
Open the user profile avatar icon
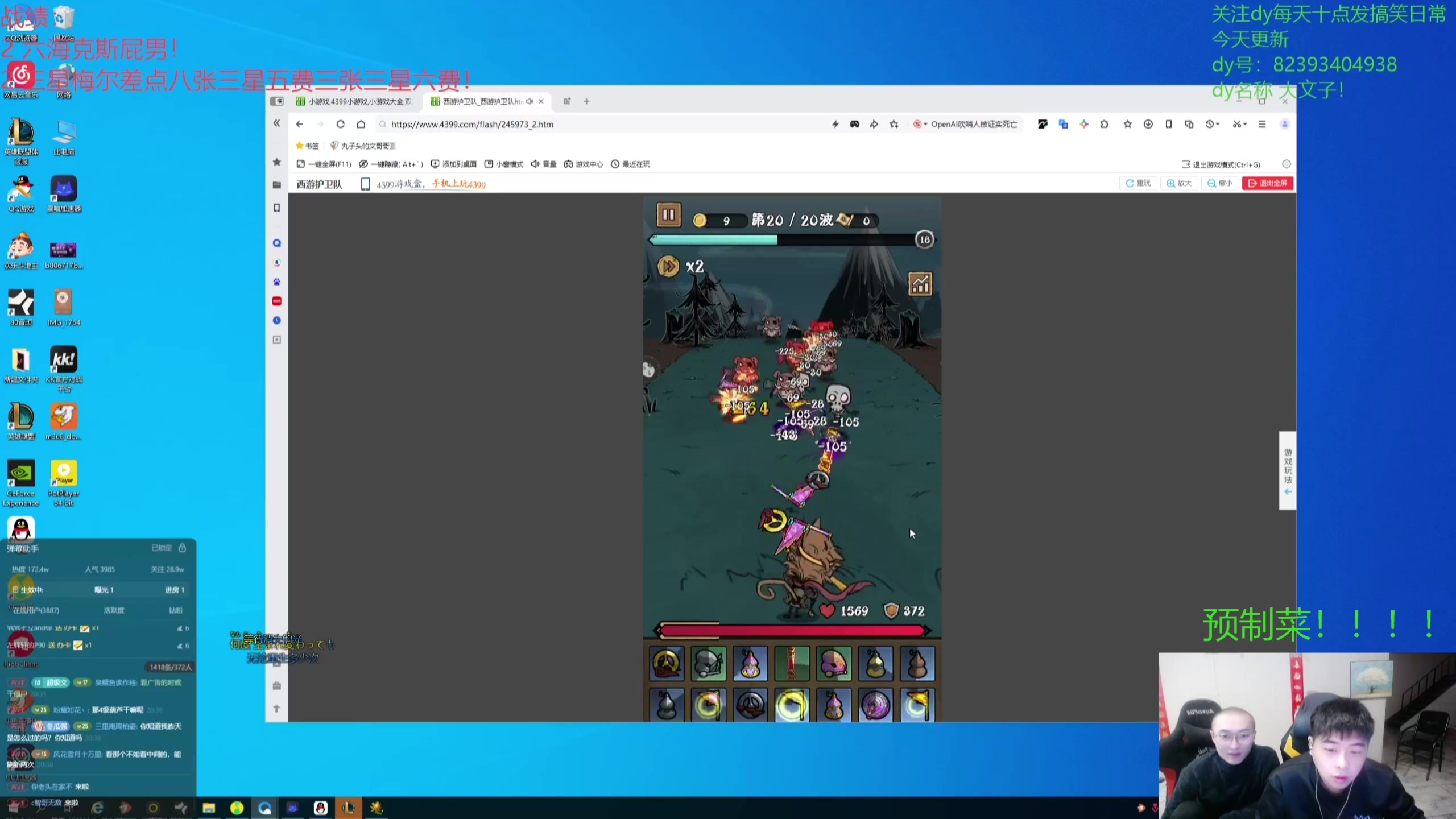[1284, 124]
